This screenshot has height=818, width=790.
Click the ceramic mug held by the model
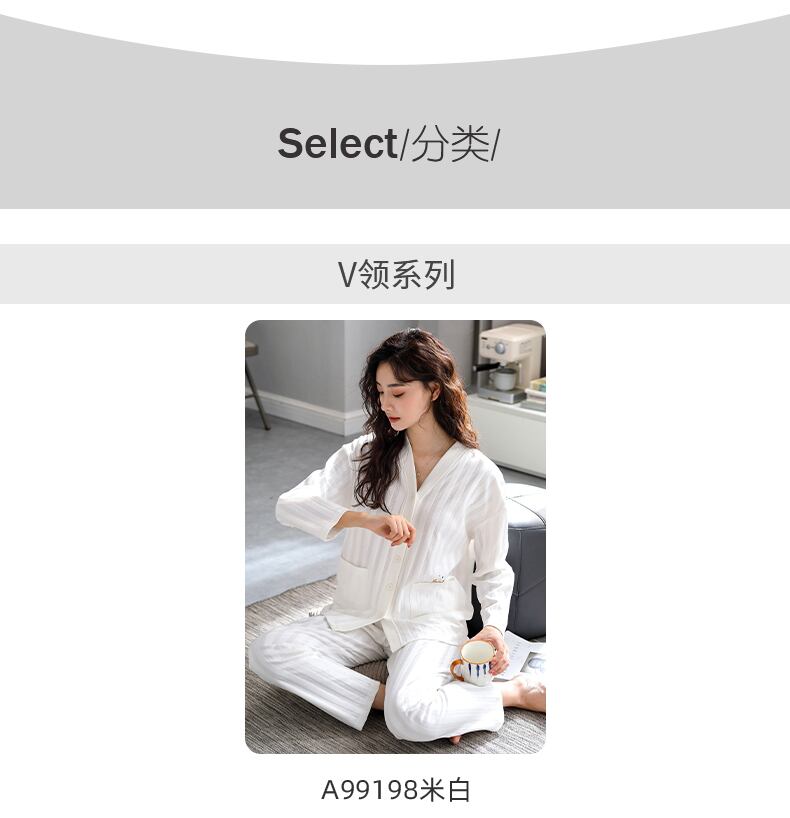click(473, 663)
